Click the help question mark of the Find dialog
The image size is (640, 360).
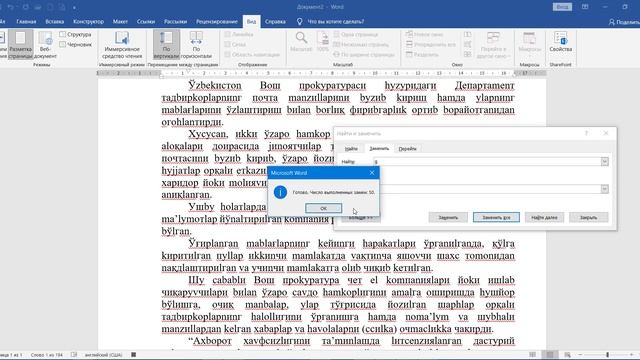click(586, 133)
